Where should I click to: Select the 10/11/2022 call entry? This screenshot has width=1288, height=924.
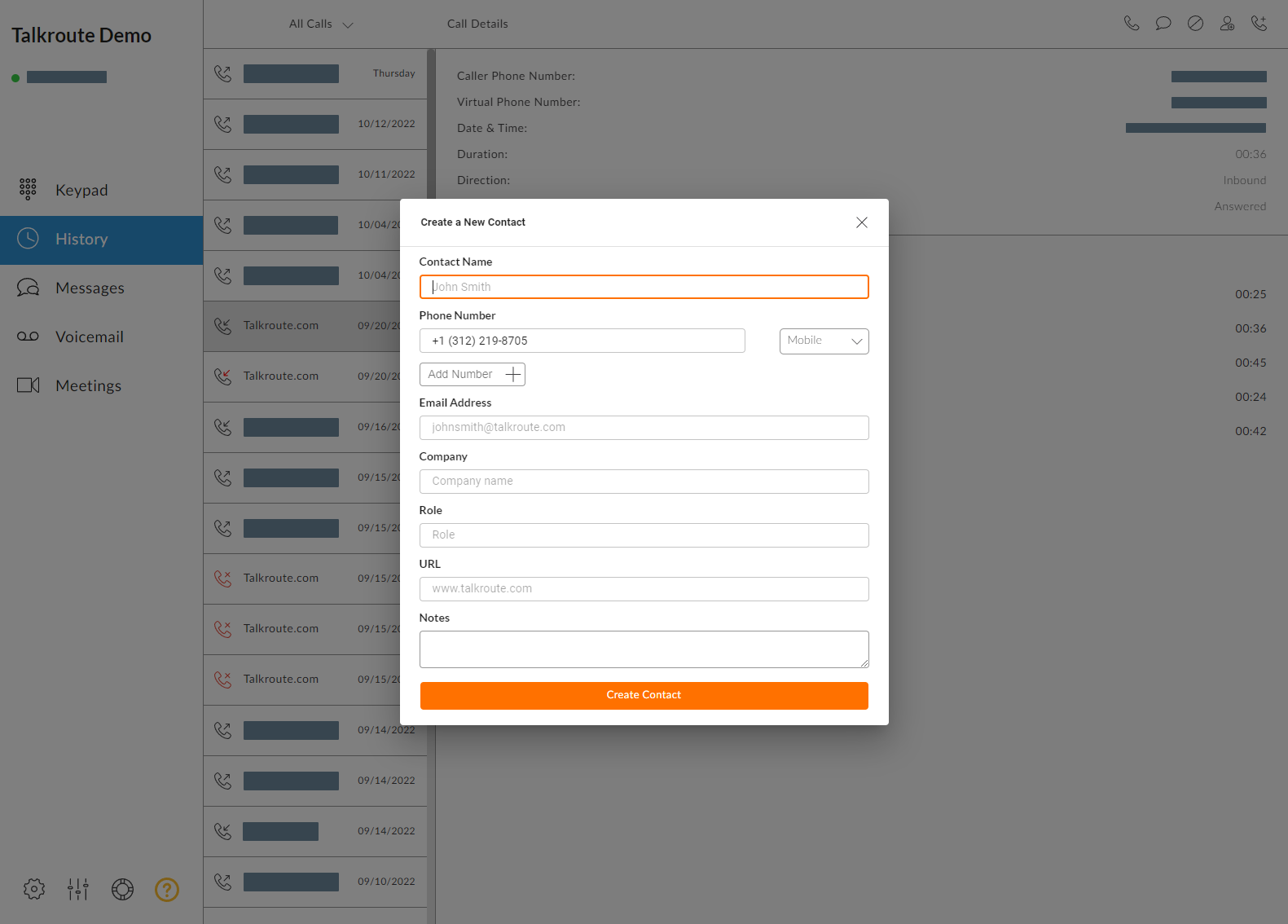[315, 175]
